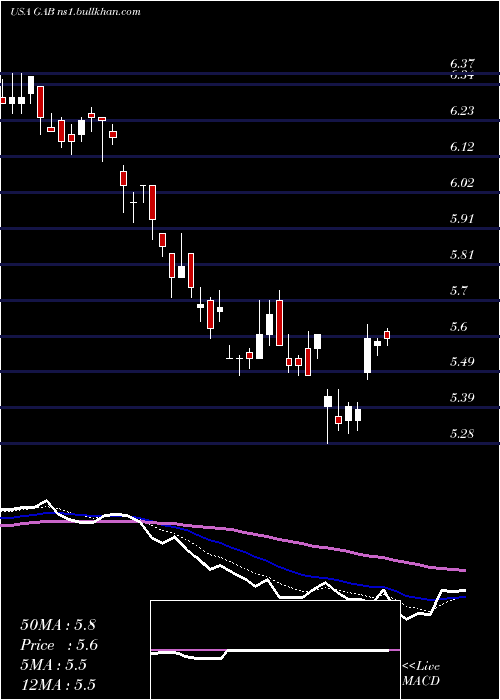Click the 5.49 price axis label
Image resolution: width=500 pixels, height=700 pixels.
tap(462, 362)
